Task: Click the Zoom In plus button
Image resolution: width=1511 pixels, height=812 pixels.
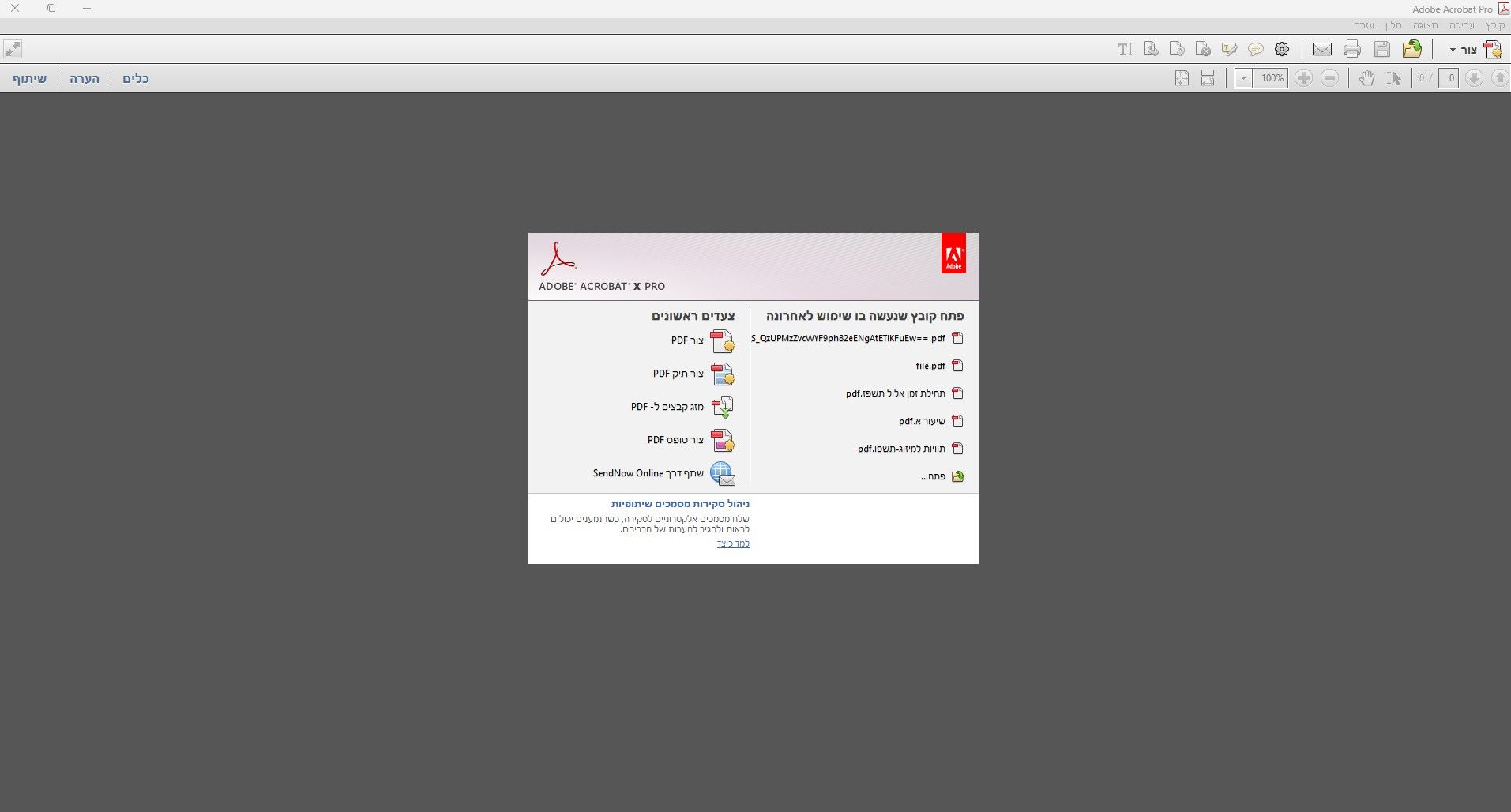Action: point(1304,78)
